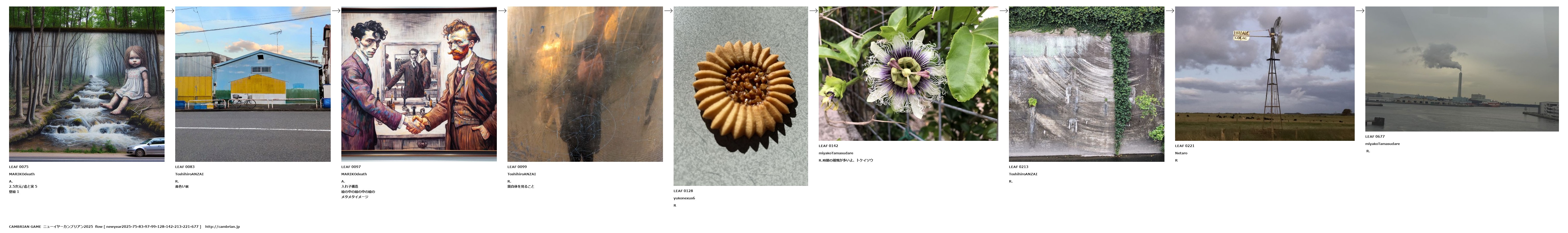Click the arrow after the blue warehouse photo
Screen dimensions: 1568x233
[336, 10]
